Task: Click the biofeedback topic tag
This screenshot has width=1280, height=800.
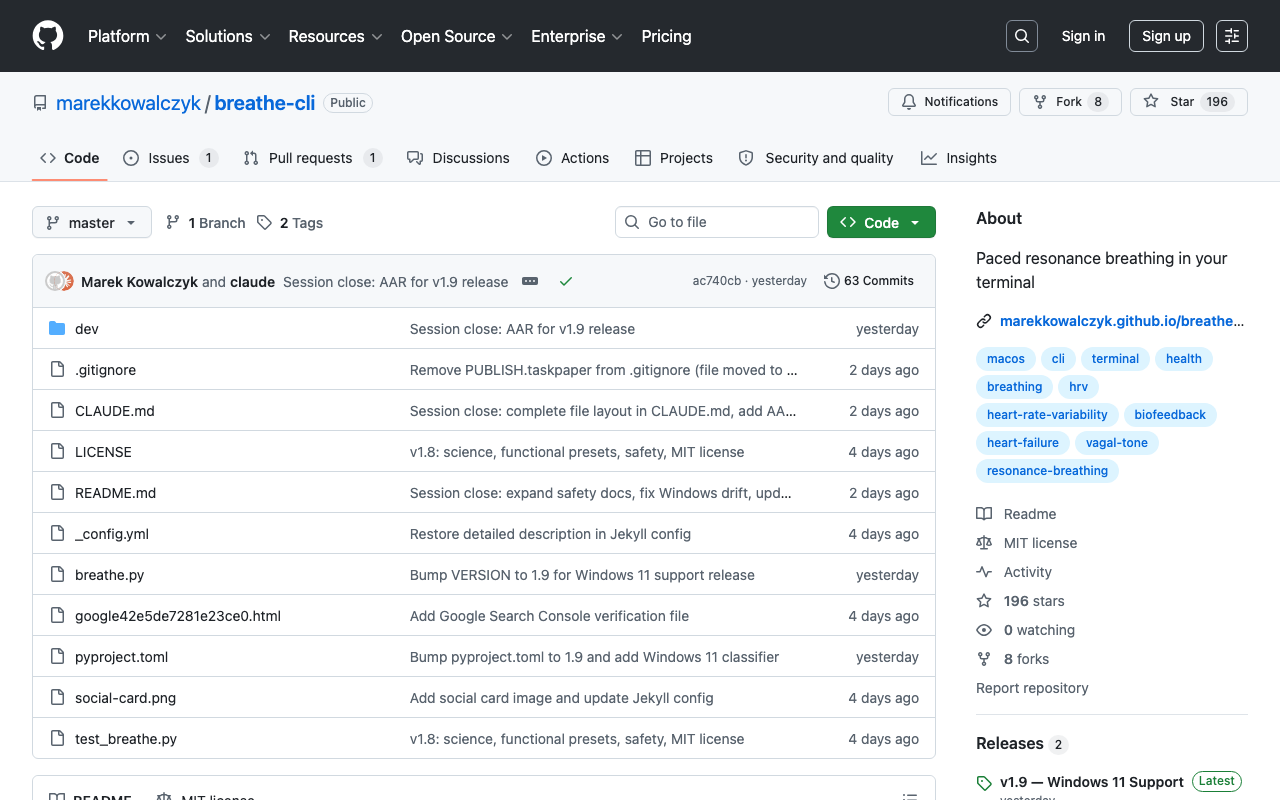Action: click(x=1170, y=415)
